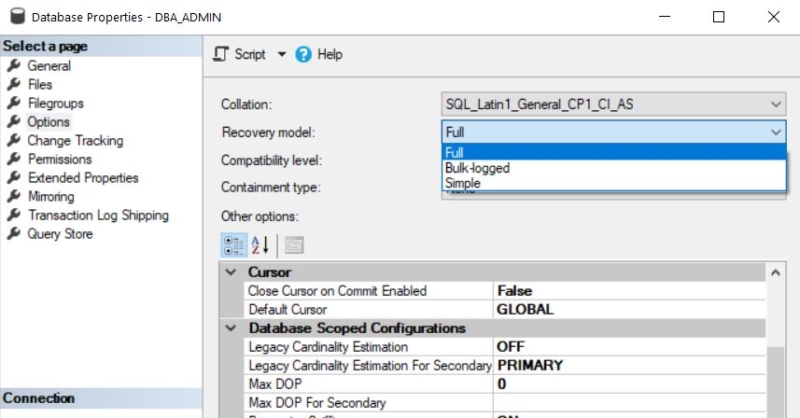The width and height of the screenshot is (800, 418).
Task: Open the Query Store page
Action: click(x=60, y=234)
